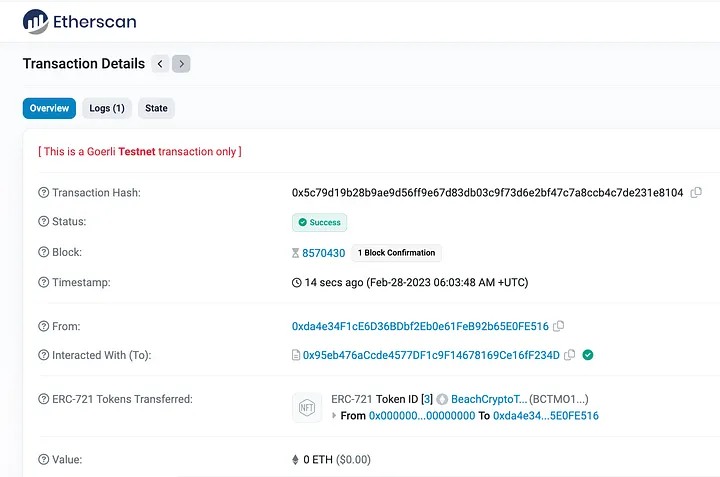This screenshot has height=477, width=720.
Task: Click the 1 Block Confirmation badge
Action: [x=396, y=253]
